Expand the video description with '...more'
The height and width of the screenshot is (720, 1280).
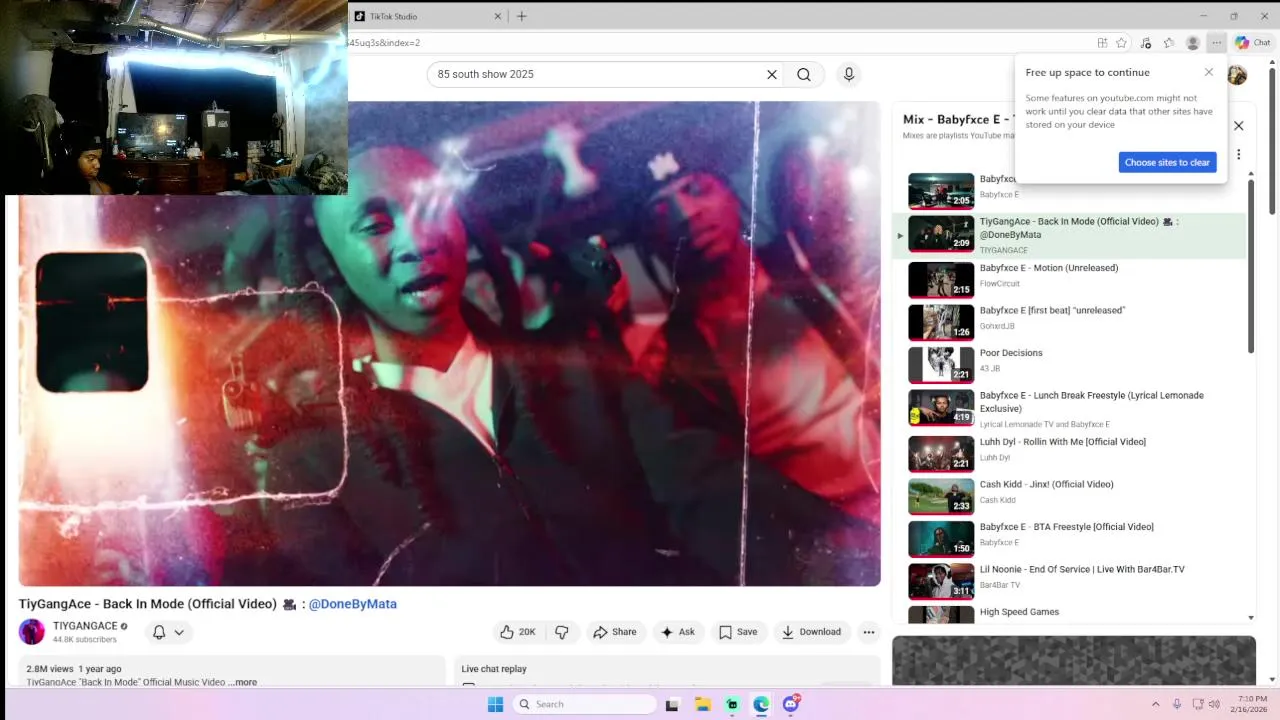point(243,682)
